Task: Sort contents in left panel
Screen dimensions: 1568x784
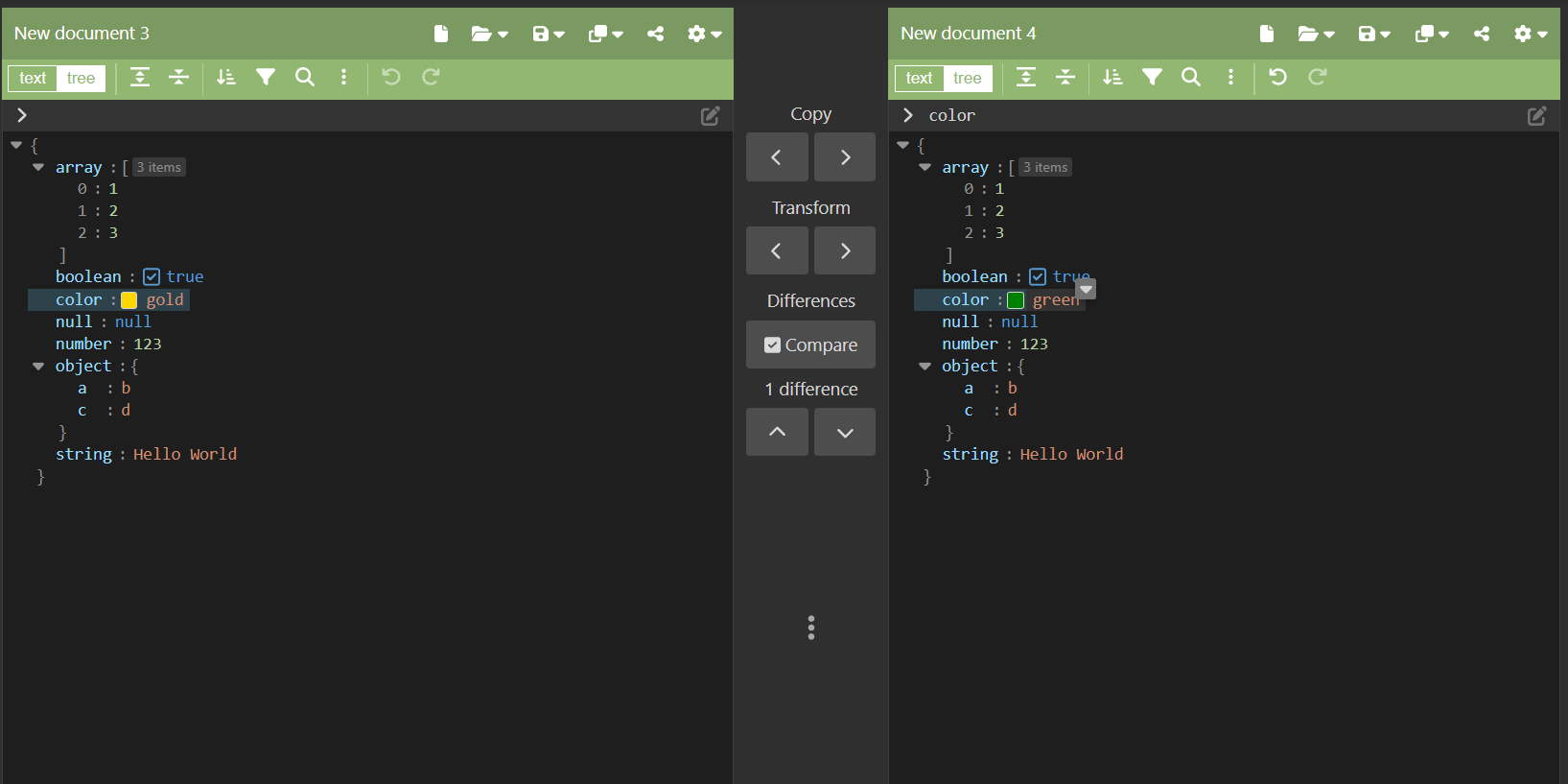Action: (226, 77)
